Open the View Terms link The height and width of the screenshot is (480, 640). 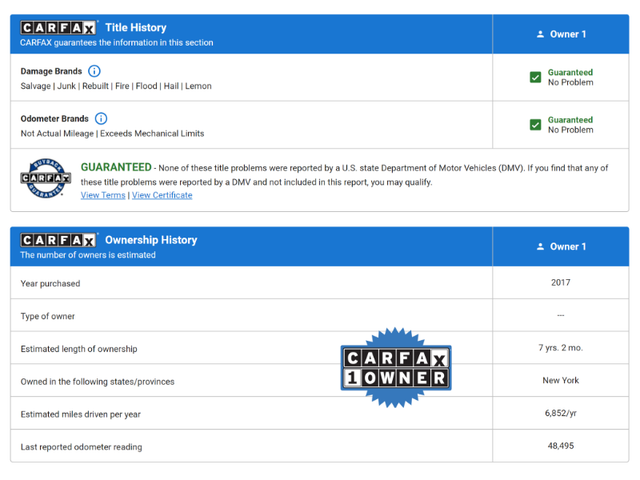click(x=103, y=196)
